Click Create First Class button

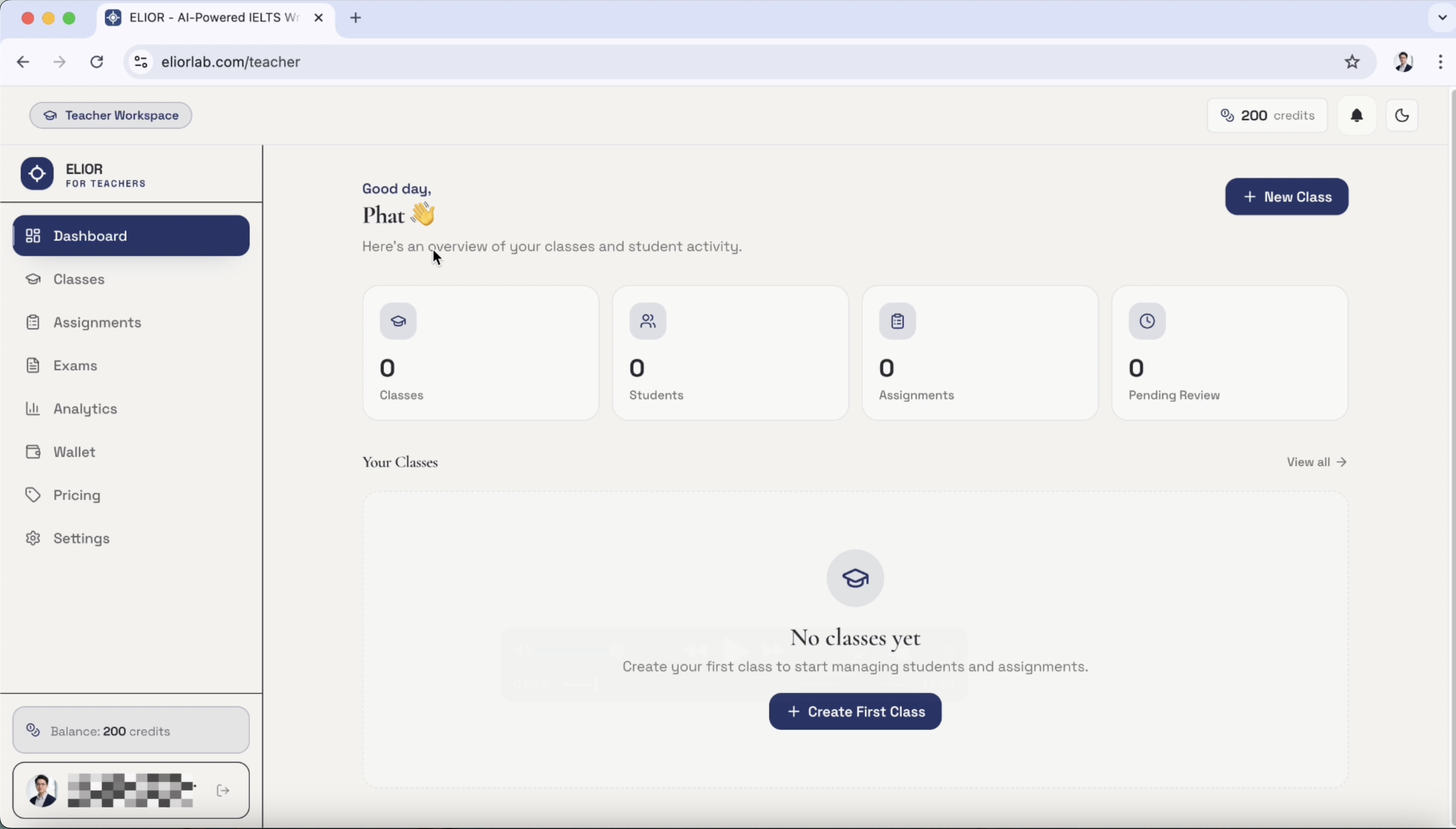click(855, 711)
